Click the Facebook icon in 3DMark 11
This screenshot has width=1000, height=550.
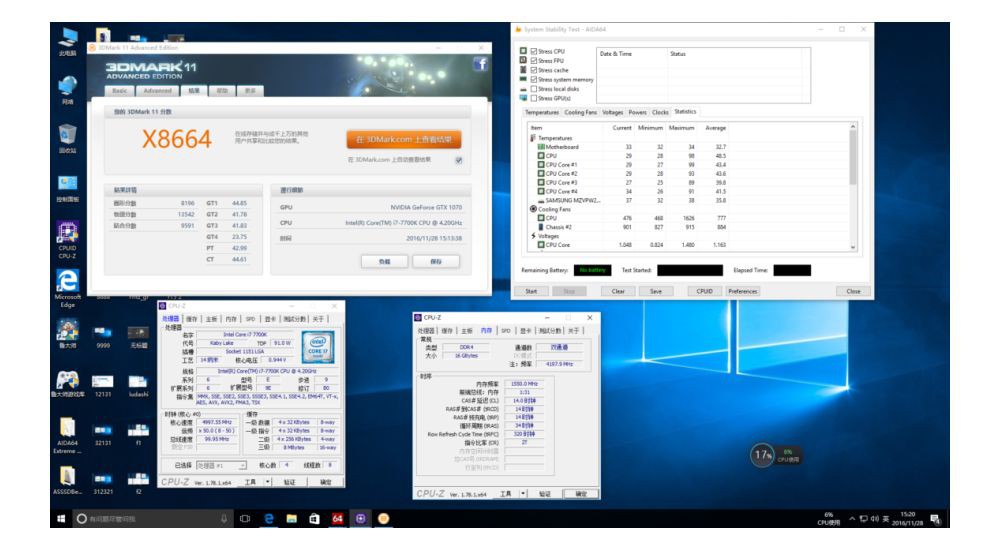coord(478,64)
